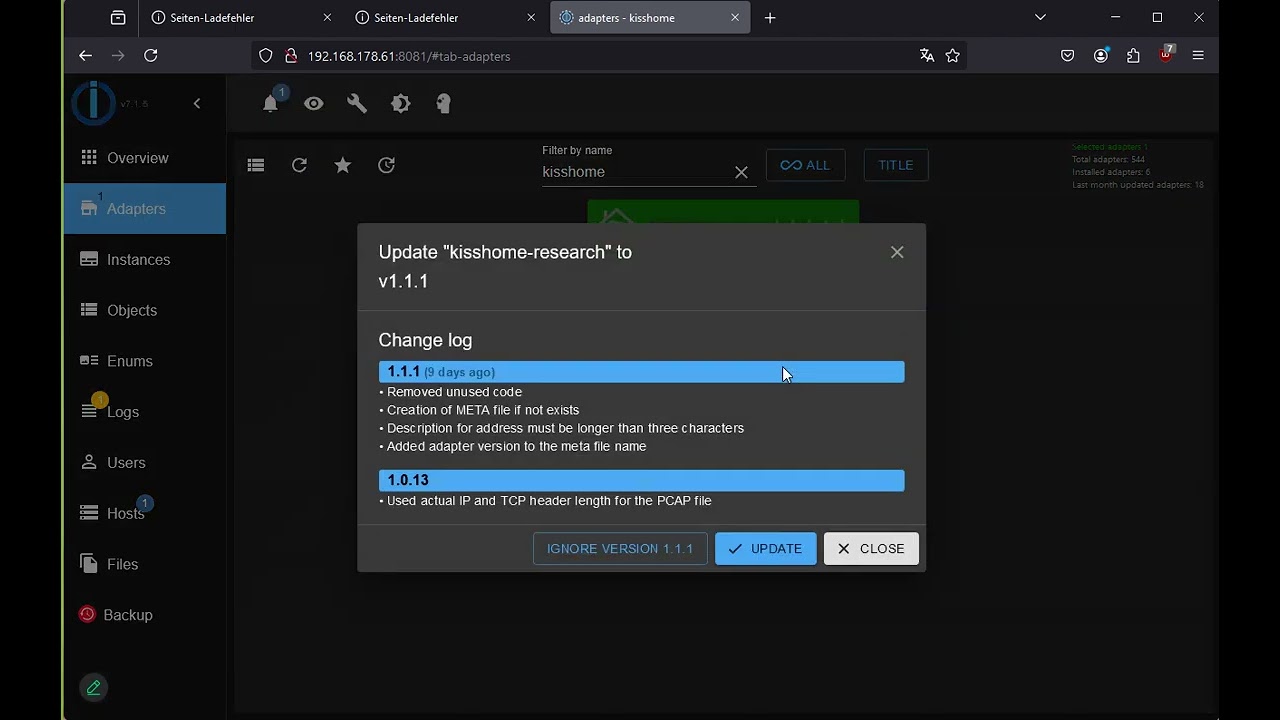Open the Firefox account icon
This screenshot has height=720, width=1280.
pos(1101,56)
